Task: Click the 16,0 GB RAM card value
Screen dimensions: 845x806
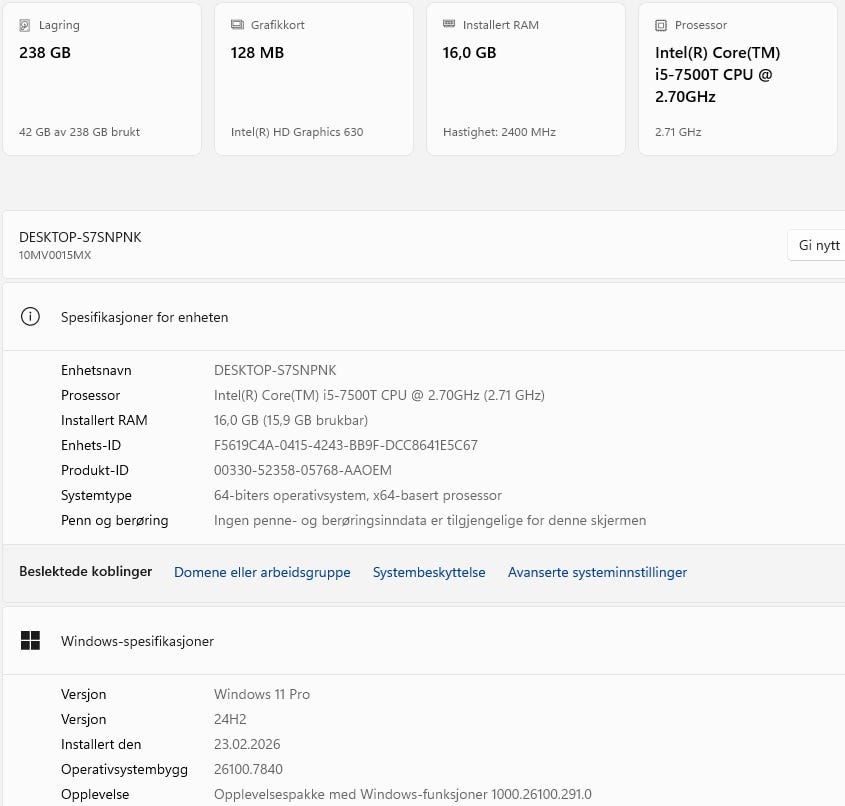Action: 469,53
